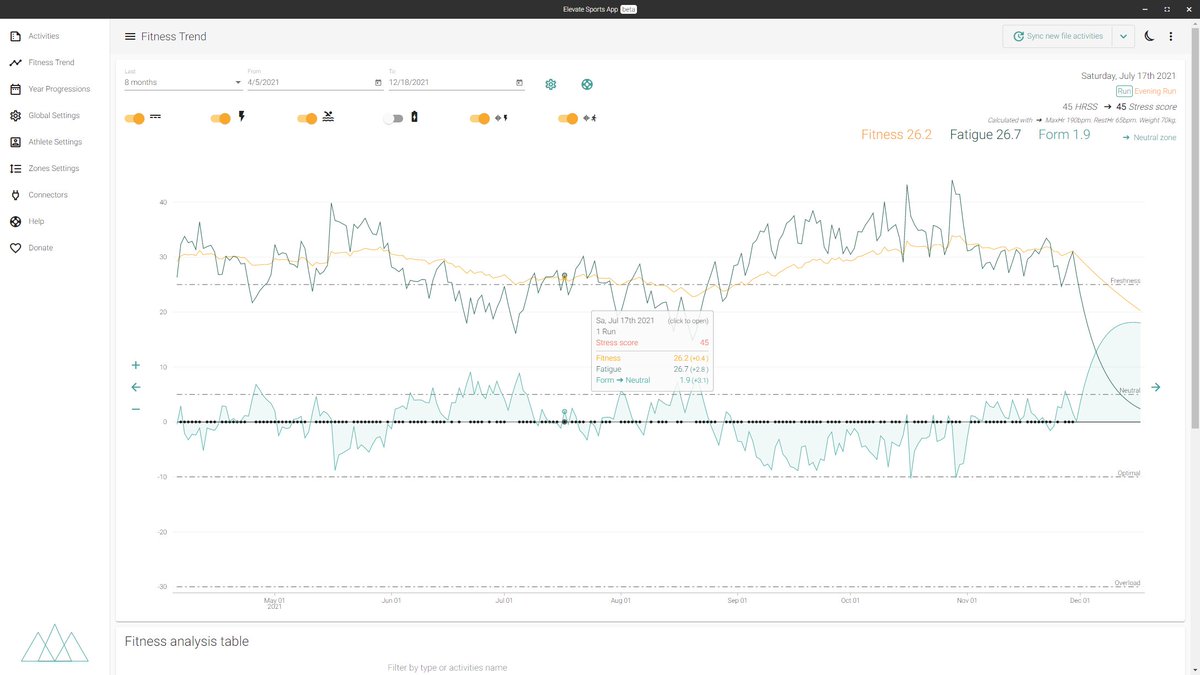The width and height of the screenshot is (1200, 675).
Task: Shift chart period back with left arrow
Action: [136, 387]
